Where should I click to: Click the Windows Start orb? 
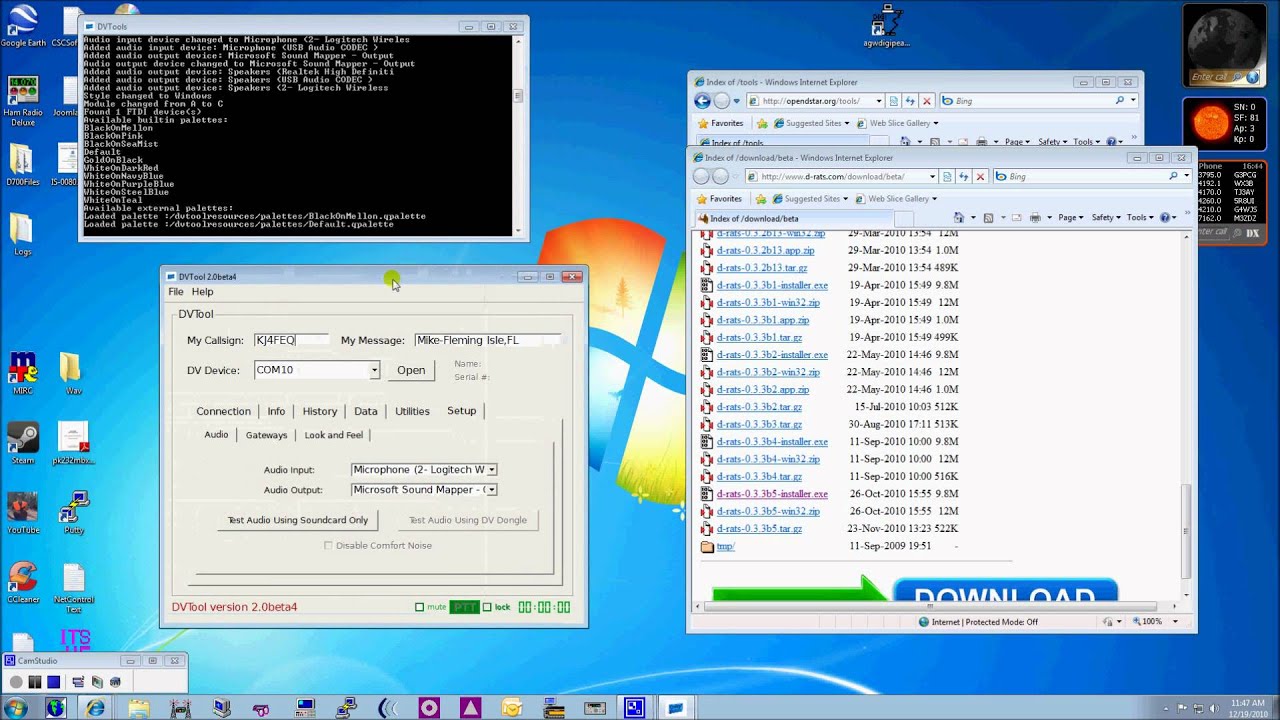point(14,708)
